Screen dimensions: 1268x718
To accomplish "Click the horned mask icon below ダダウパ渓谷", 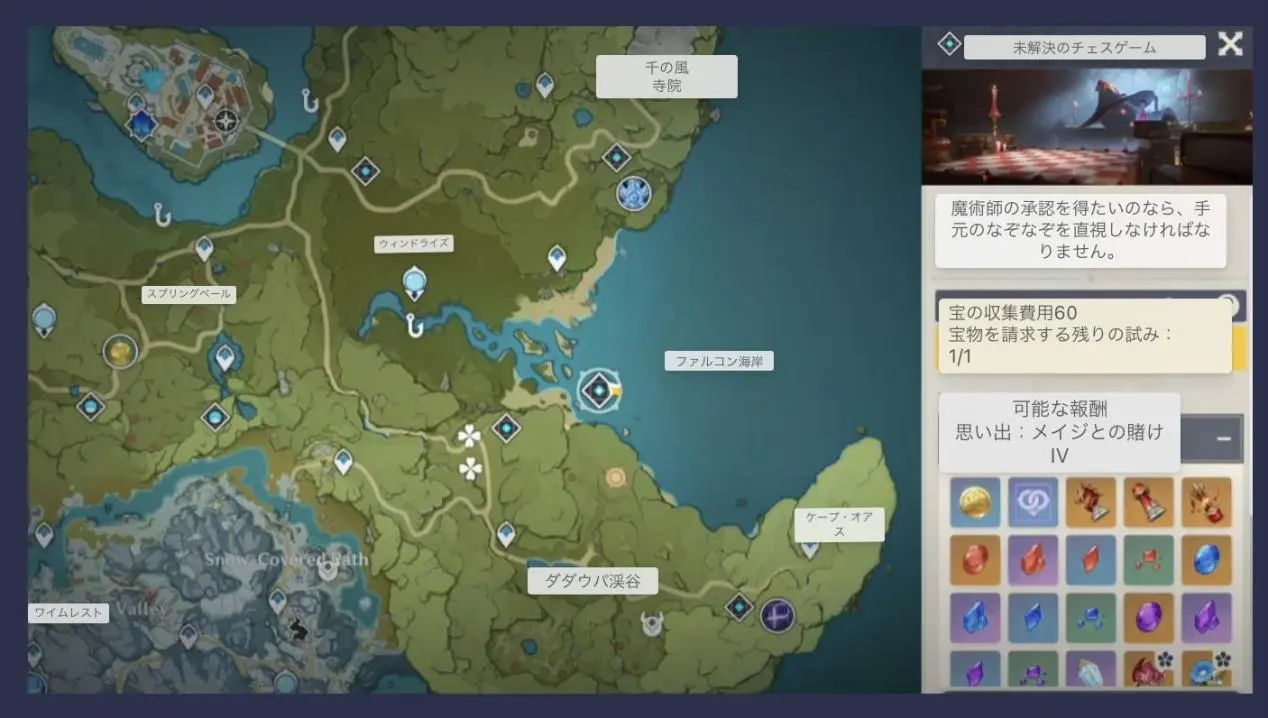I will [x=652, y=624].
